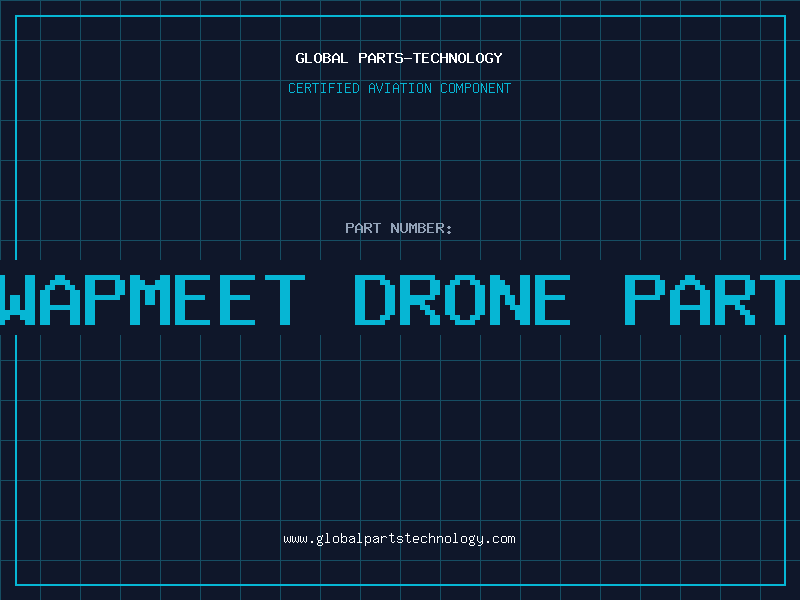
Task: Click the large DRONE word
Action: [x=462, y=299]
